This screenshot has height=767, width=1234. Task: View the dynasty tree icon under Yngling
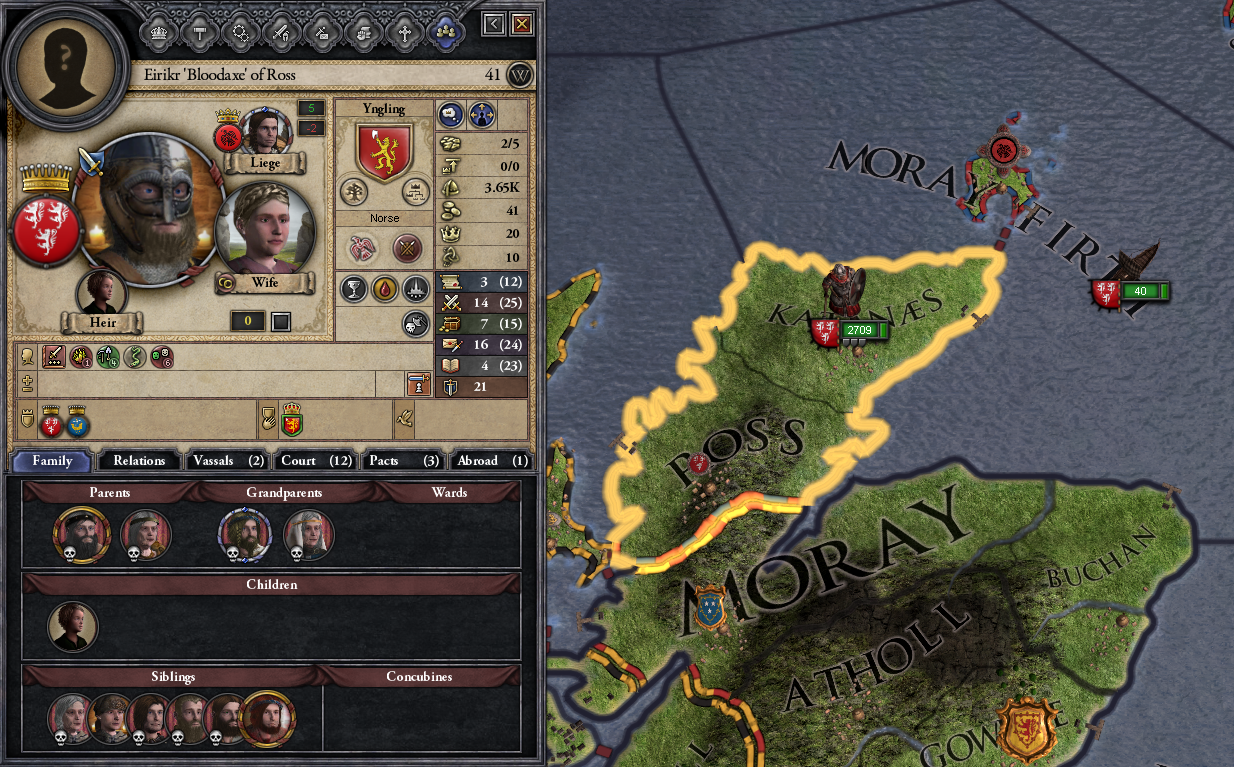pyautogui.click(x=353, y=191)
